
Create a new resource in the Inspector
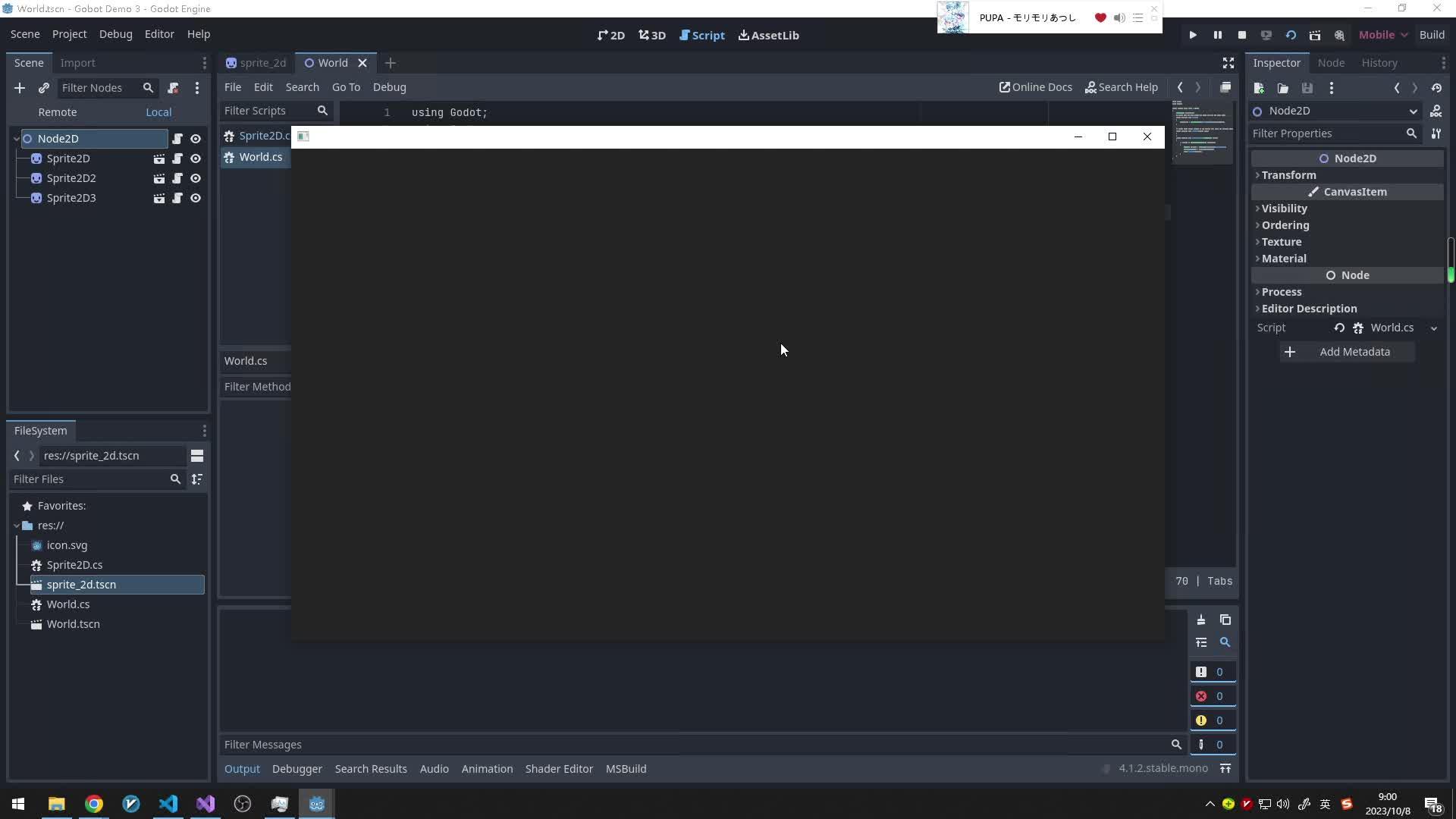coord(1259,88)
